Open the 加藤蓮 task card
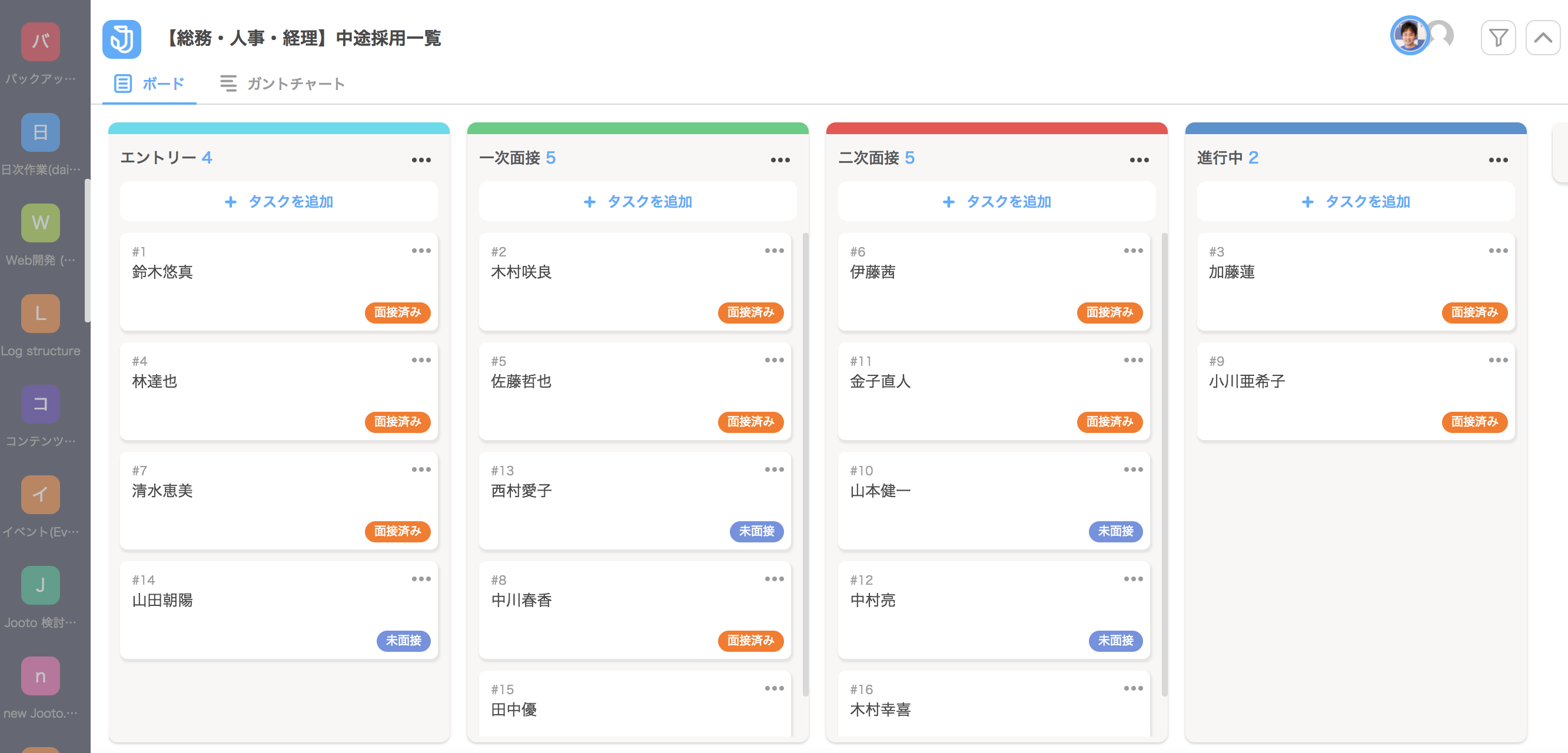The width and height of the screenshot is (1568, 753). (x=1356, y=282)
